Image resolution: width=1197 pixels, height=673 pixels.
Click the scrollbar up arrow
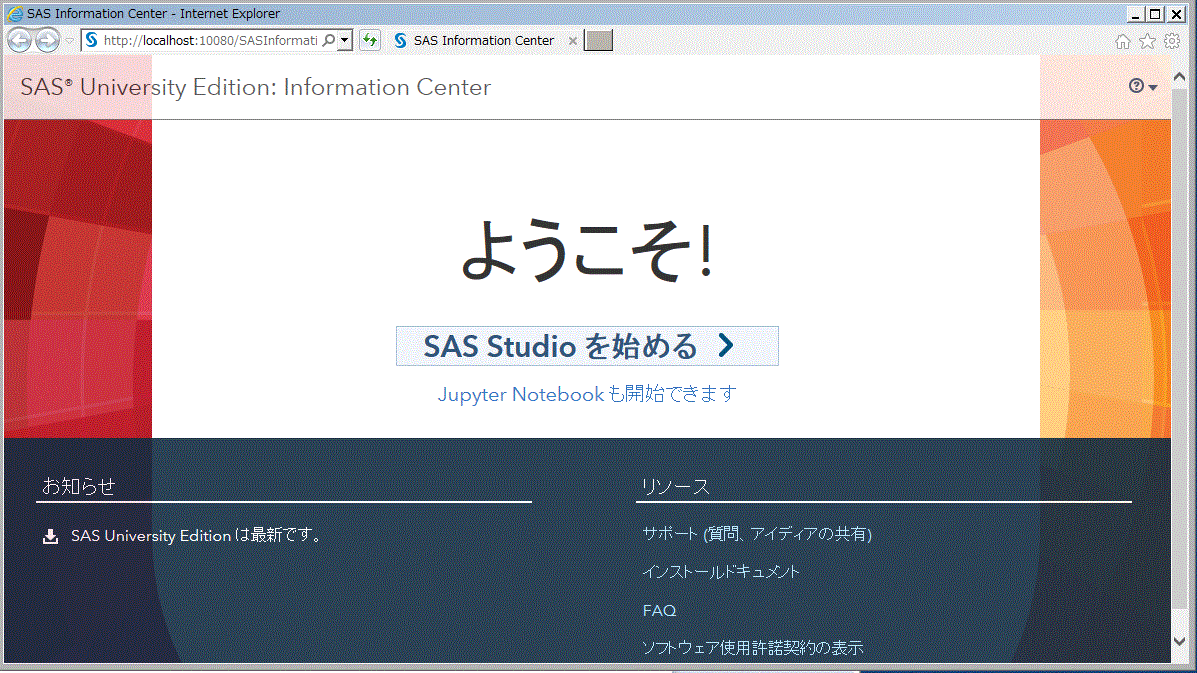coord(1179,77)
